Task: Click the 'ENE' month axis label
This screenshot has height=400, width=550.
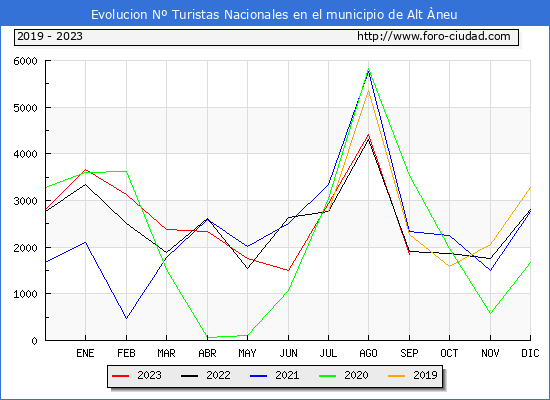Action: pyautogui.click(x=85, y=353)
